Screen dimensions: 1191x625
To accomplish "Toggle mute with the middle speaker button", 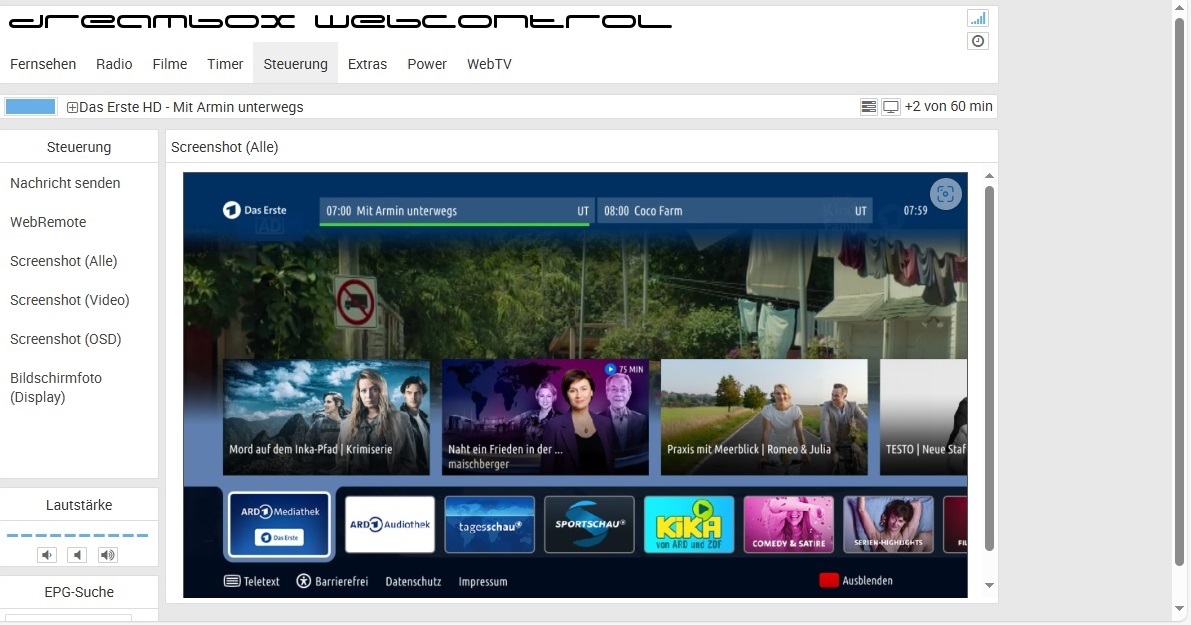I will [77, 555].
